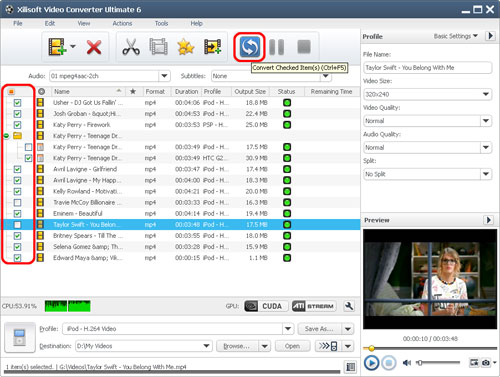The image size is (500, 377).
Task: Open the Basic Settings dropdown
Action: (x=455, y=36)
